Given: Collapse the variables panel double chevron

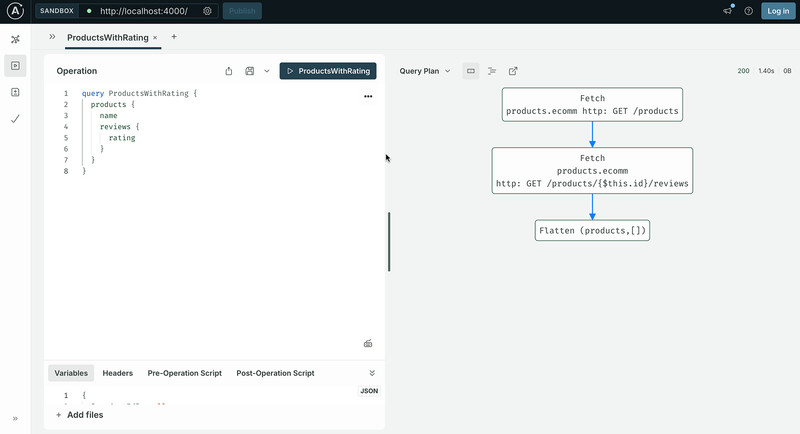Looking at the screenshot, I should pyautogui.click(x=372, y=373).
